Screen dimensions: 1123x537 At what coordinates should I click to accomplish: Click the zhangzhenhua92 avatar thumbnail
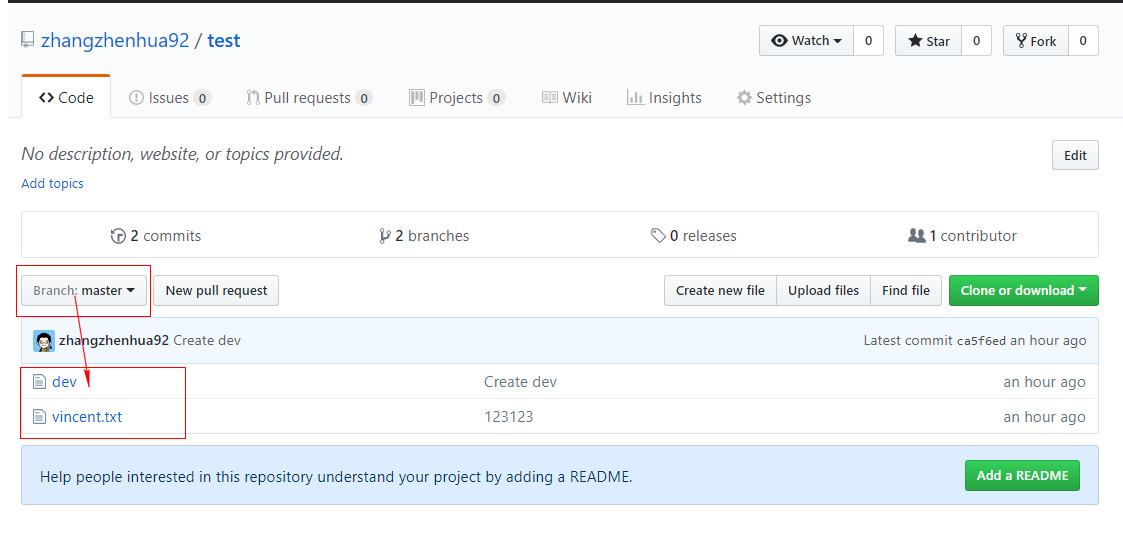pos(44,341)
